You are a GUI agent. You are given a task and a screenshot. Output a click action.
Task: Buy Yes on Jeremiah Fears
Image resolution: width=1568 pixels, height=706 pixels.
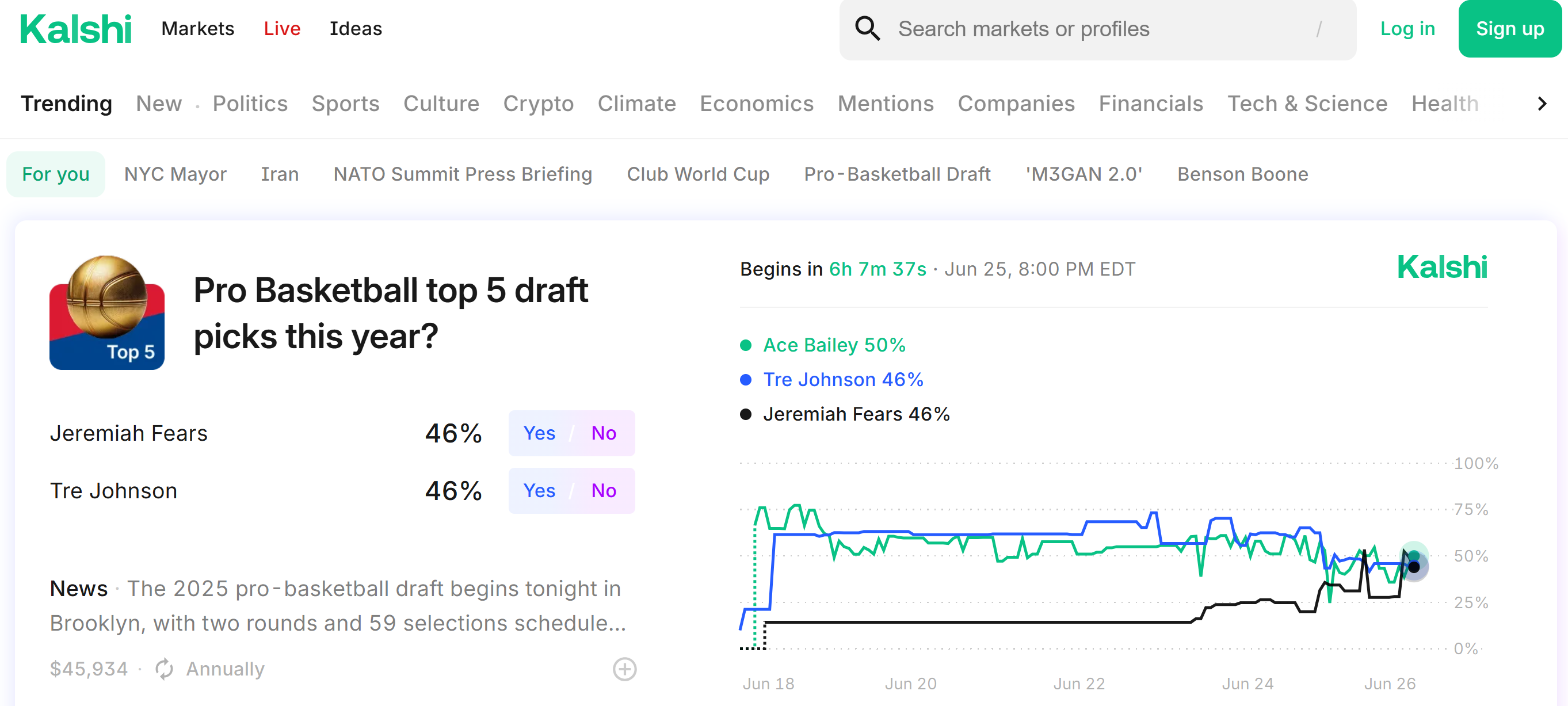[539, 433]
